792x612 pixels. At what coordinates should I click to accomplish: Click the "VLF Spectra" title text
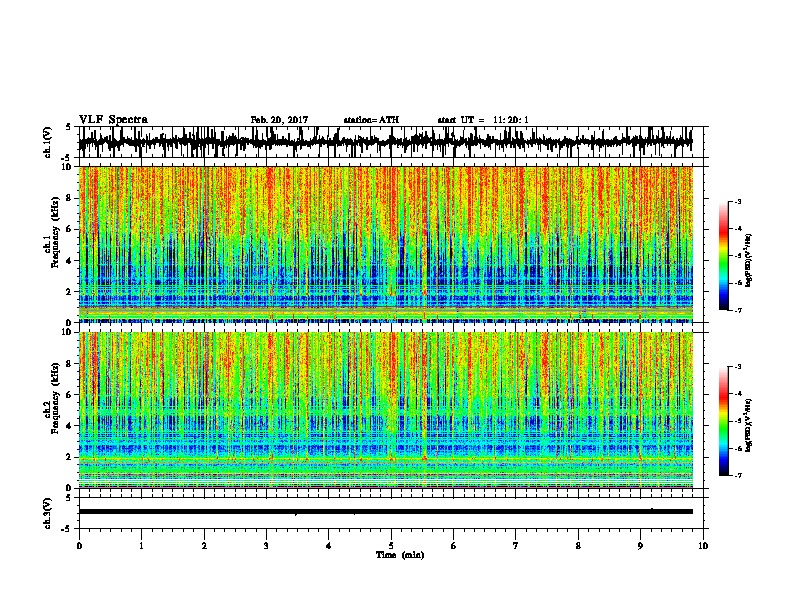coord(113,120)
